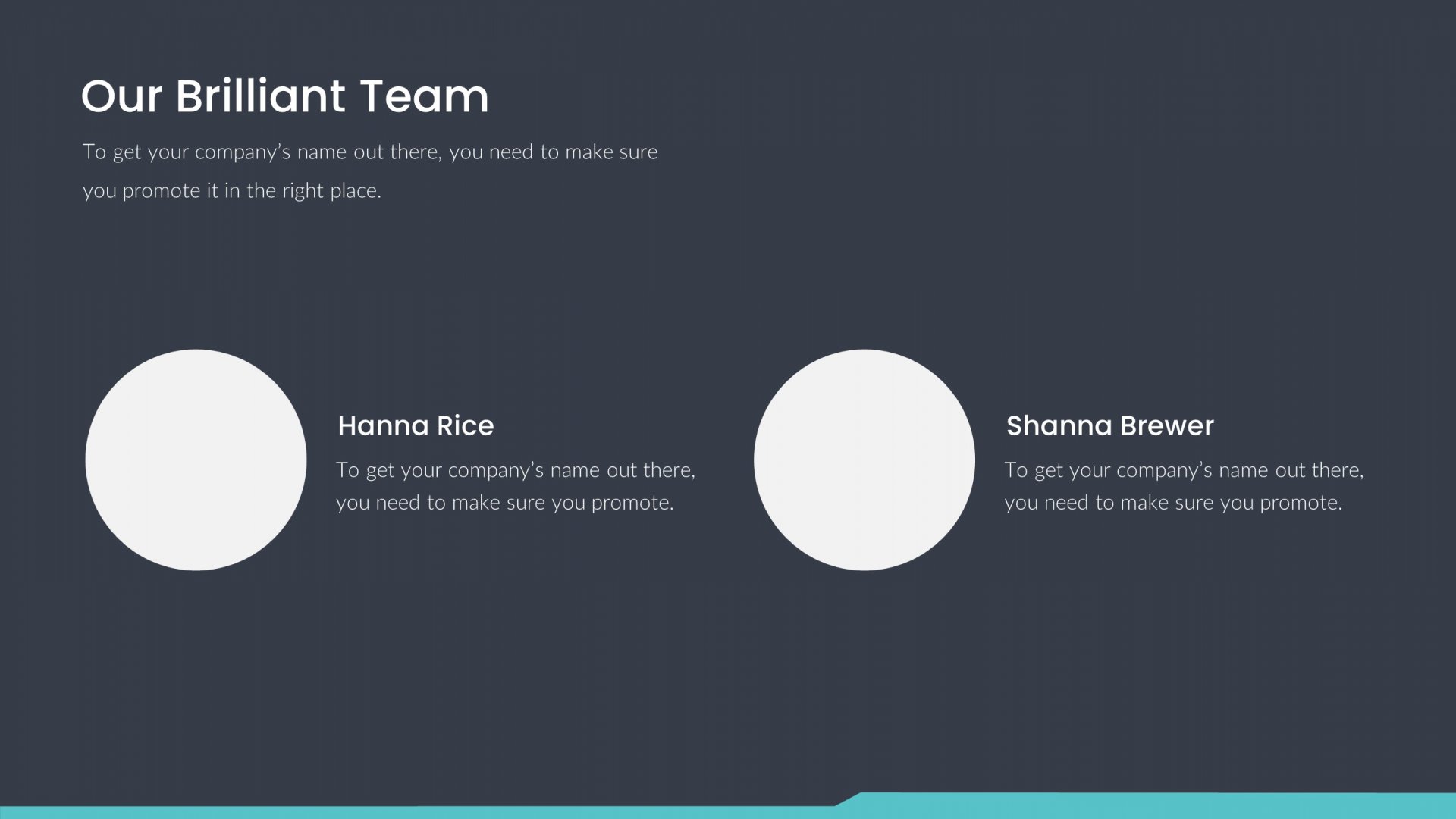The height and width of the screenshot is (819, 1456).
Task: Click the surname "Brewer"
Action: pyautogui.click(x=1167, y=425)
